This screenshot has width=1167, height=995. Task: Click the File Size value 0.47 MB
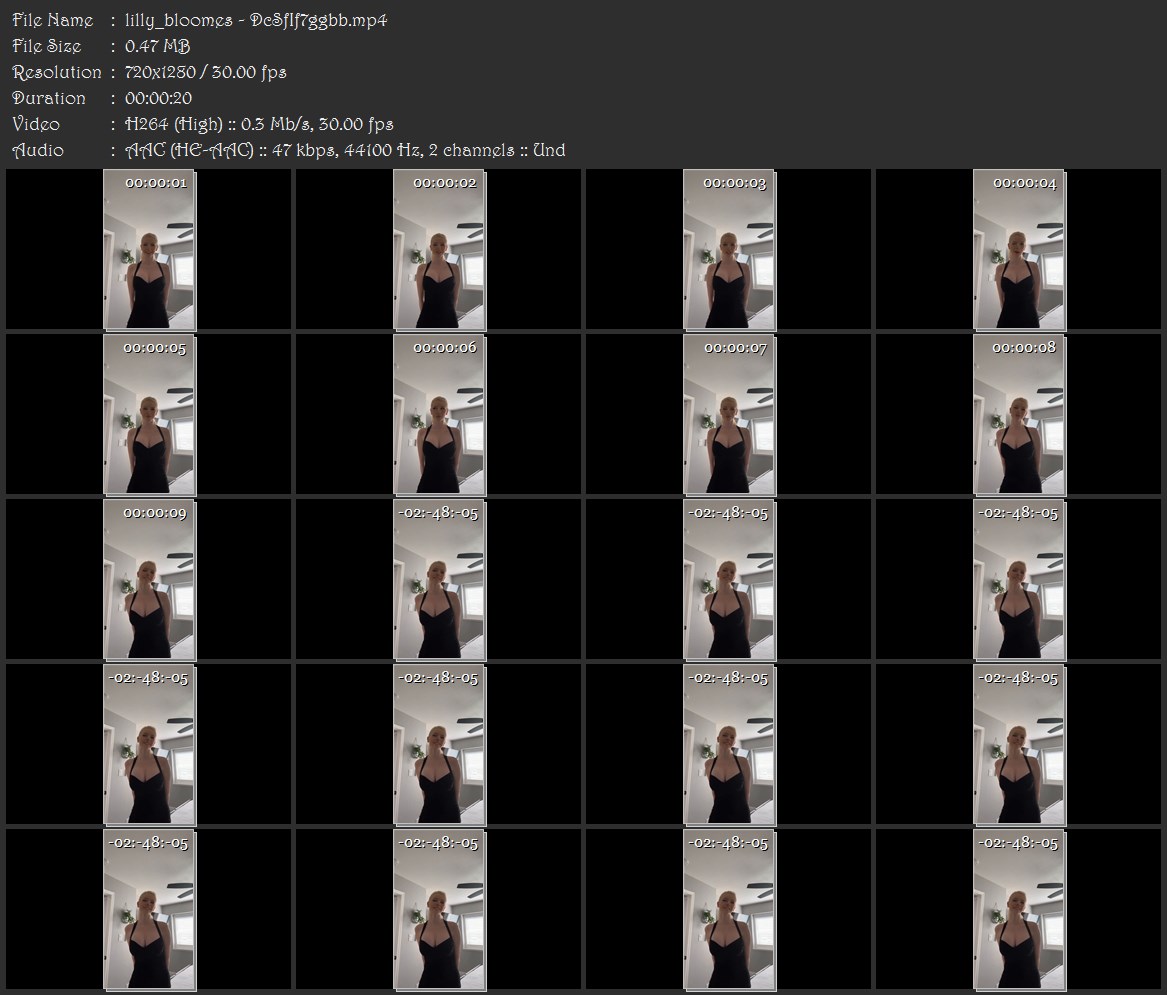click(158, 46)
